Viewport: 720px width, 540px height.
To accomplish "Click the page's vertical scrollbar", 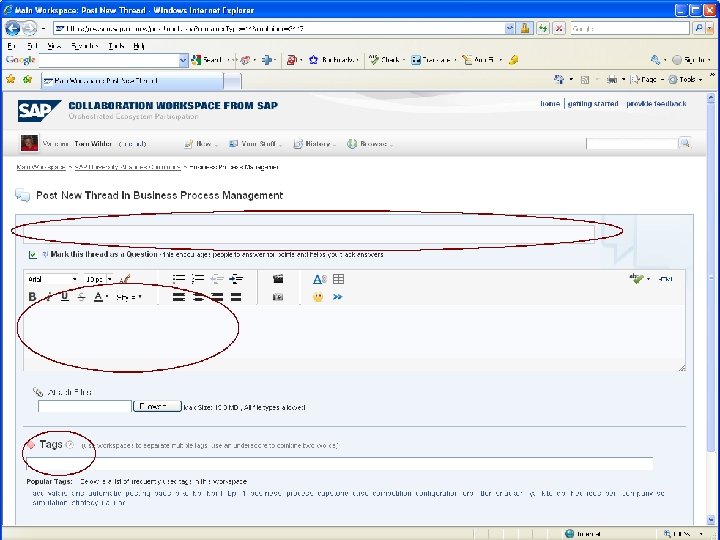I will coord(711,308).
